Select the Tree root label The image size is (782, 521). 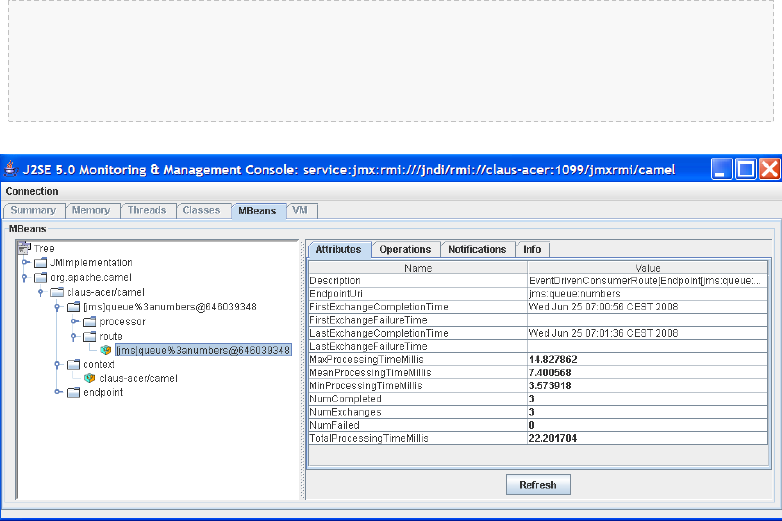pos(44,248)
